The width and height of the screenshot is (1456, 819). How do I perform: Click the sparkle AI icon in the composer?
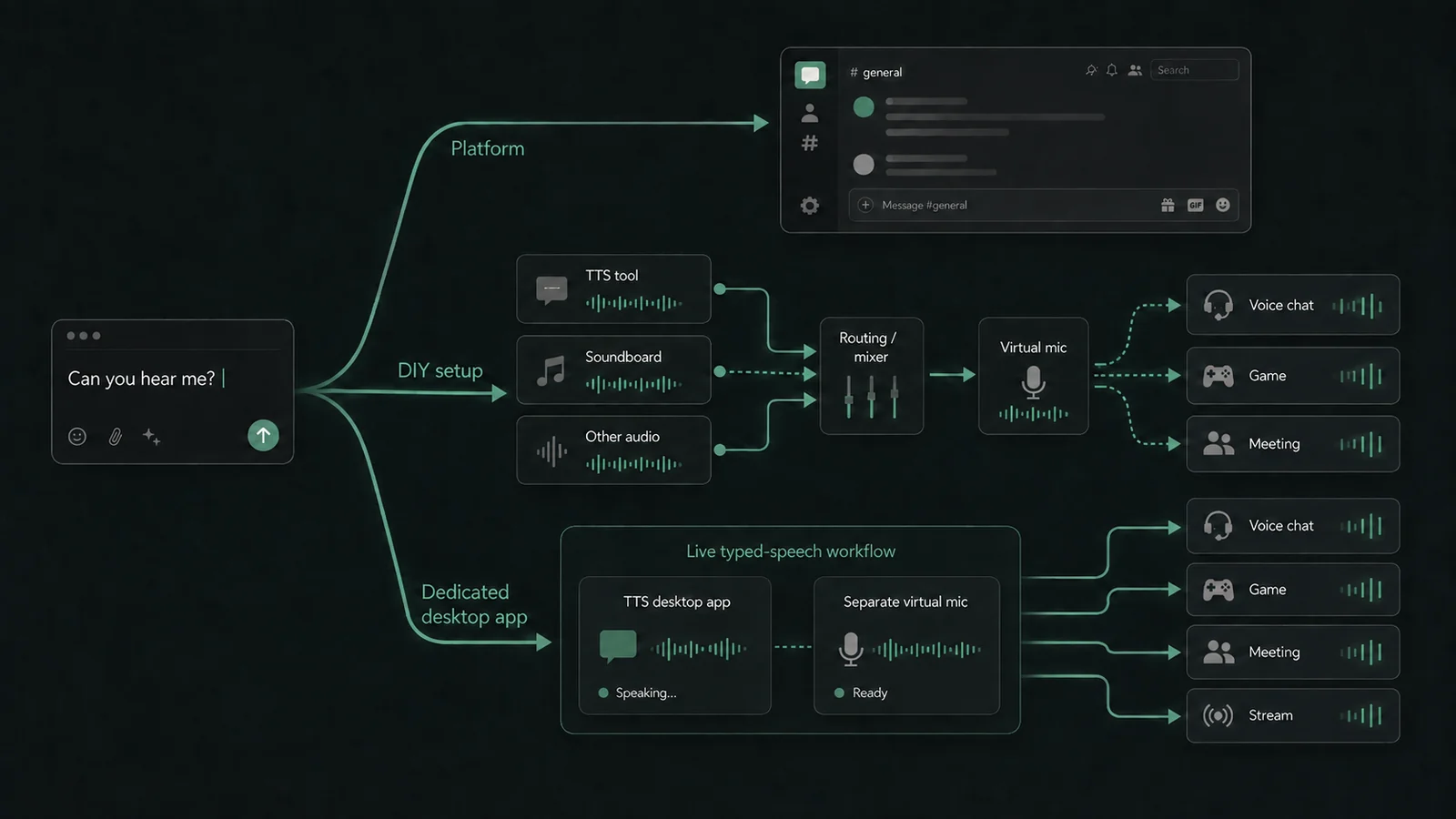click(151, 437)
